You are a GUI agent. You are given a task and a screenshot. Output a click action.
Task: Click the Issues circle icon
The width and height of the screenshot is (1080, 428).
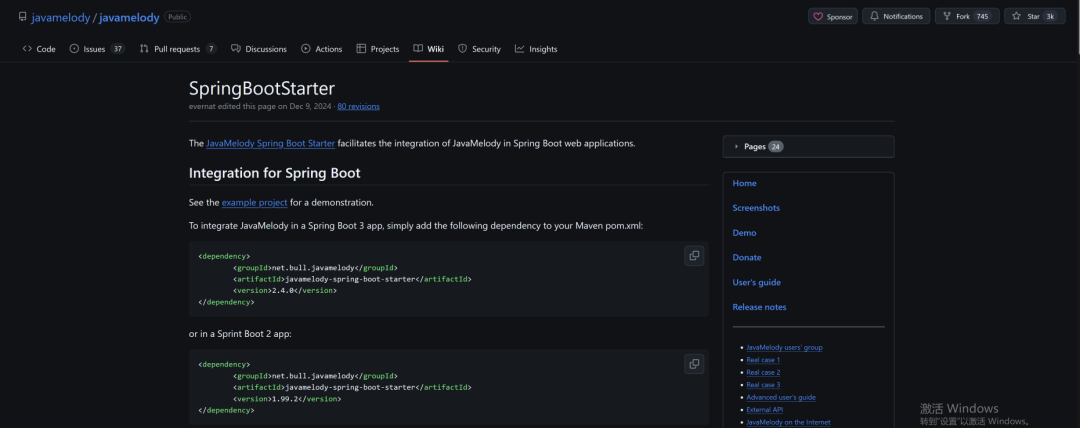click(x=74, y=49)
